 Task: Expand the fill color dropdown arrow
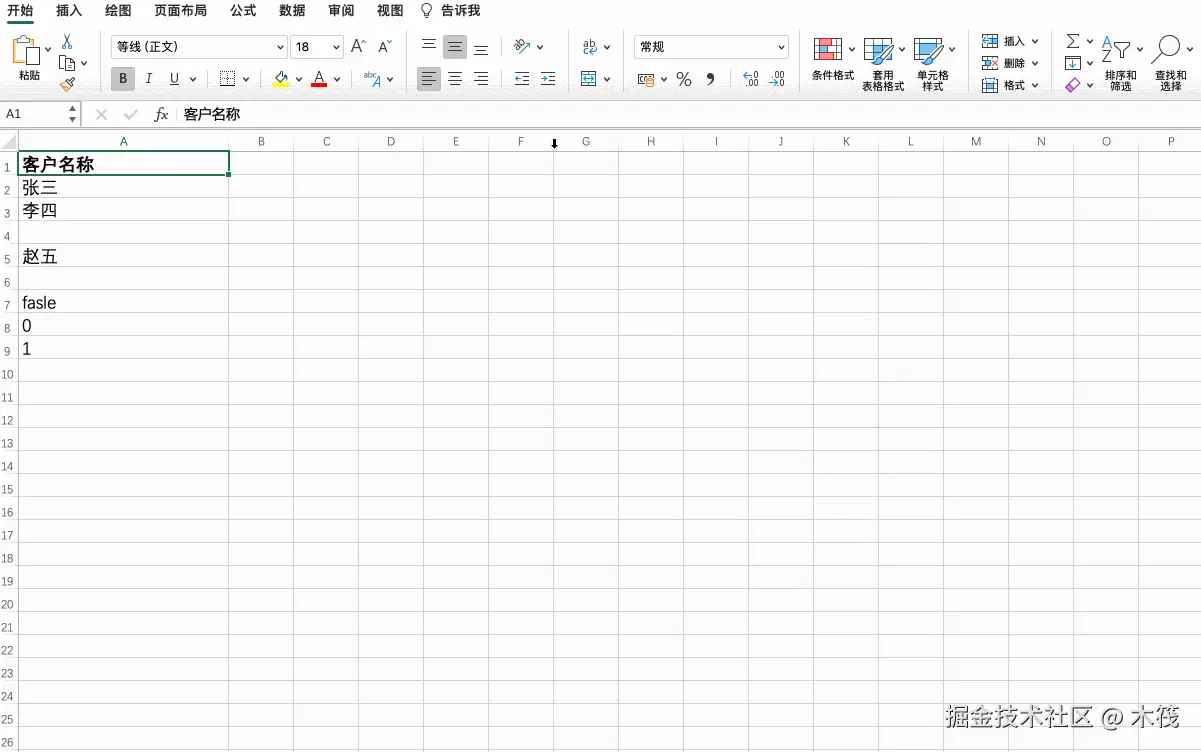pos(299,79)
